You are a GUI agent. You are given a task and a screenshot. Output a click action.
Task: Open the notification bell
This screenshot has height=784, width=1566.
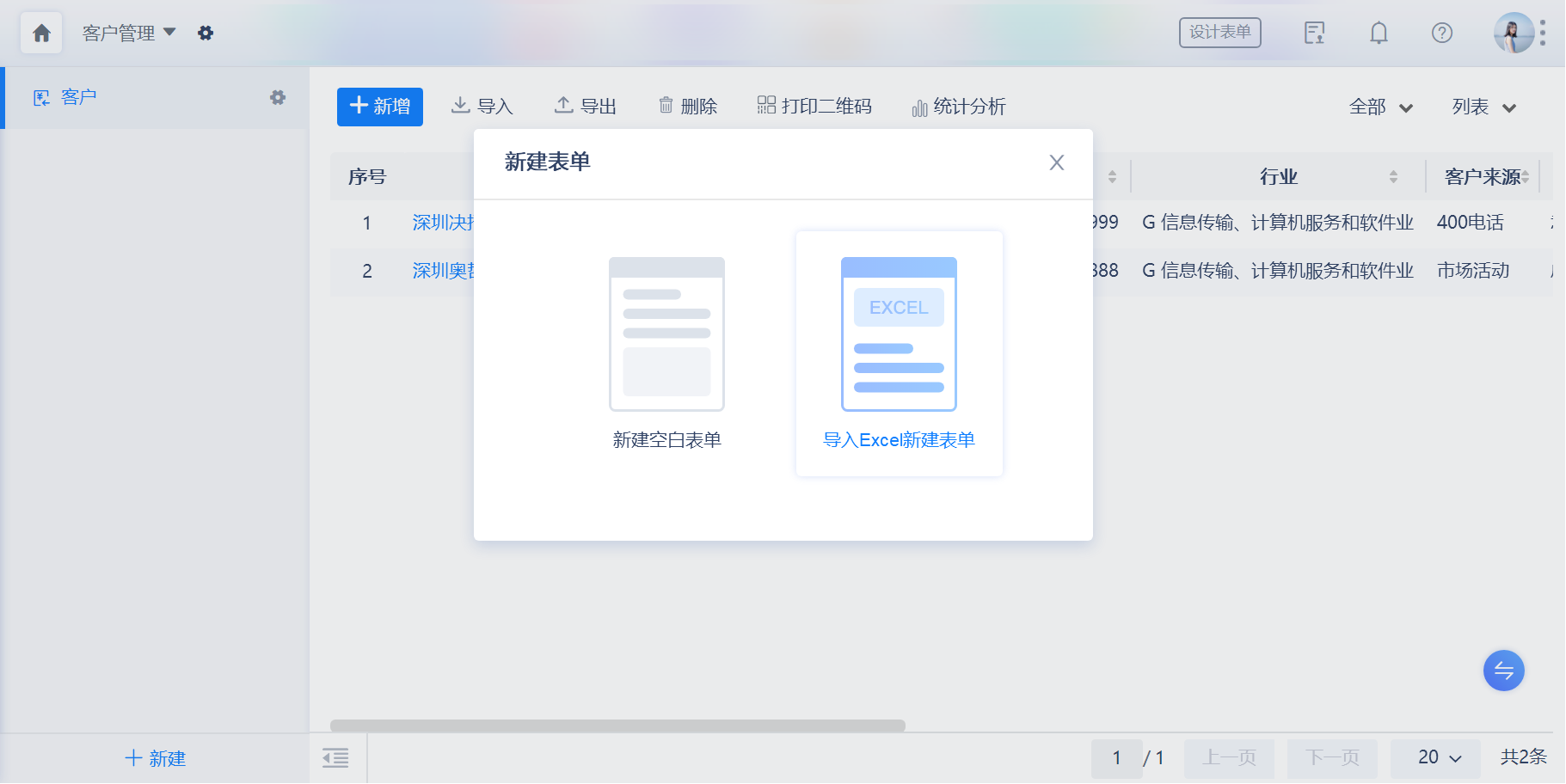coord(1379,33)
